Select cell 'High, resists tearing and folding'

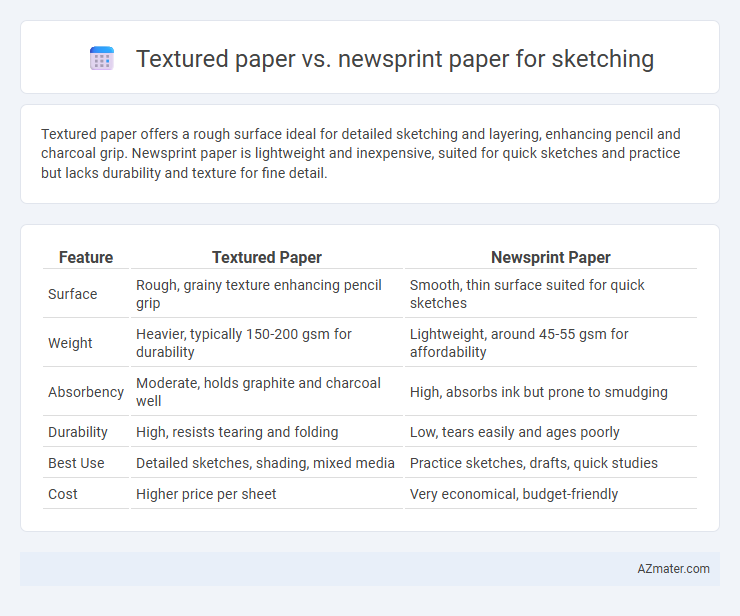point(267,432)
